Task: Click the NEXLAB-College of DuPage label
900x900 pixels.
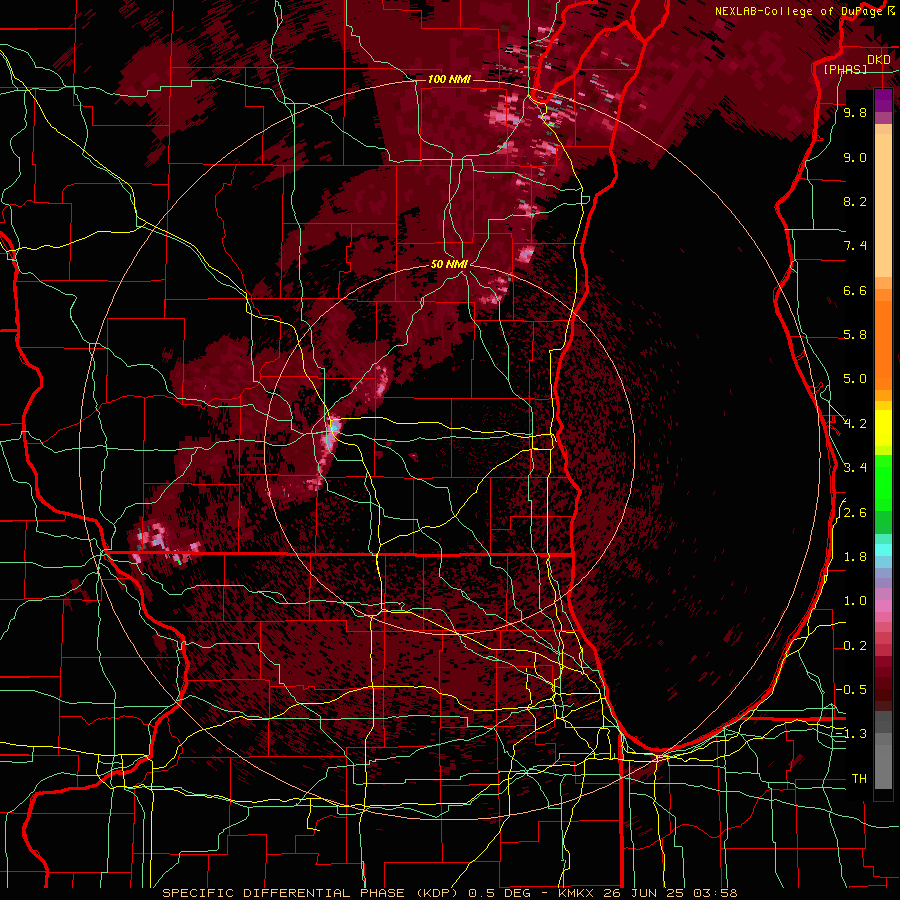Action: 799,11
